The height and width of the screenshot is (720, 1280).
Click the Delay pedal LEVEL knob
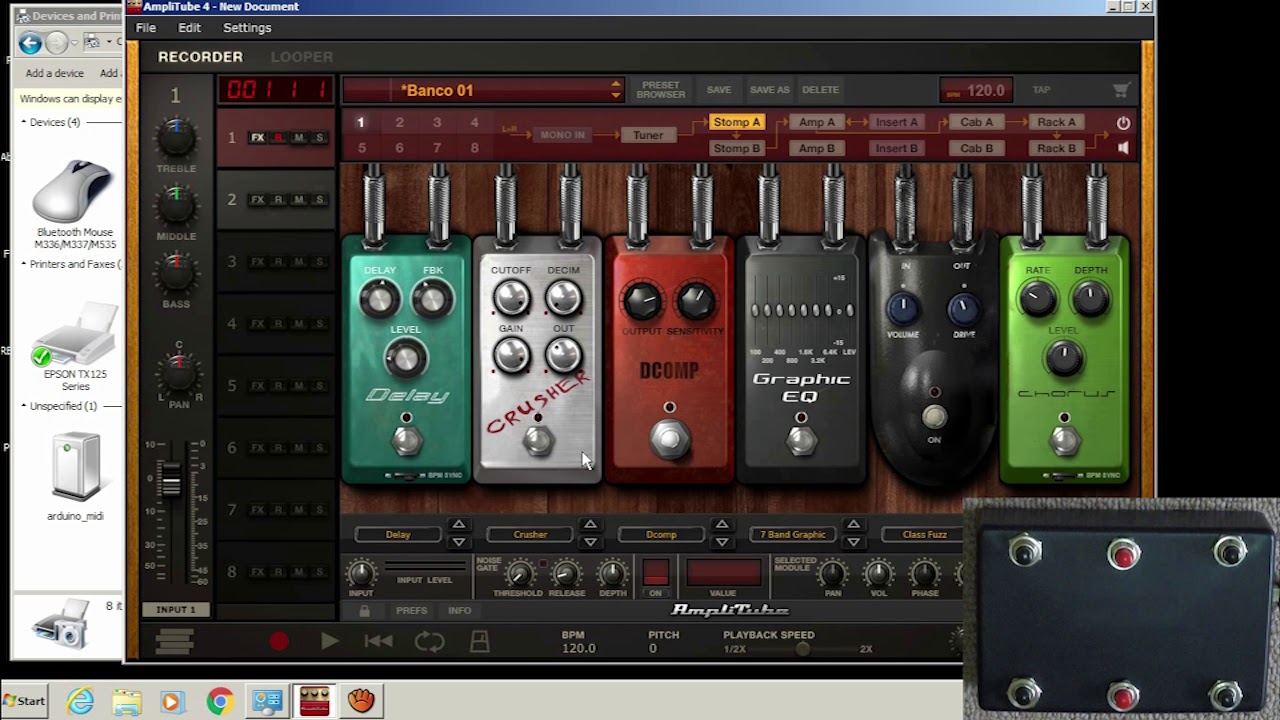pos(405,358)
